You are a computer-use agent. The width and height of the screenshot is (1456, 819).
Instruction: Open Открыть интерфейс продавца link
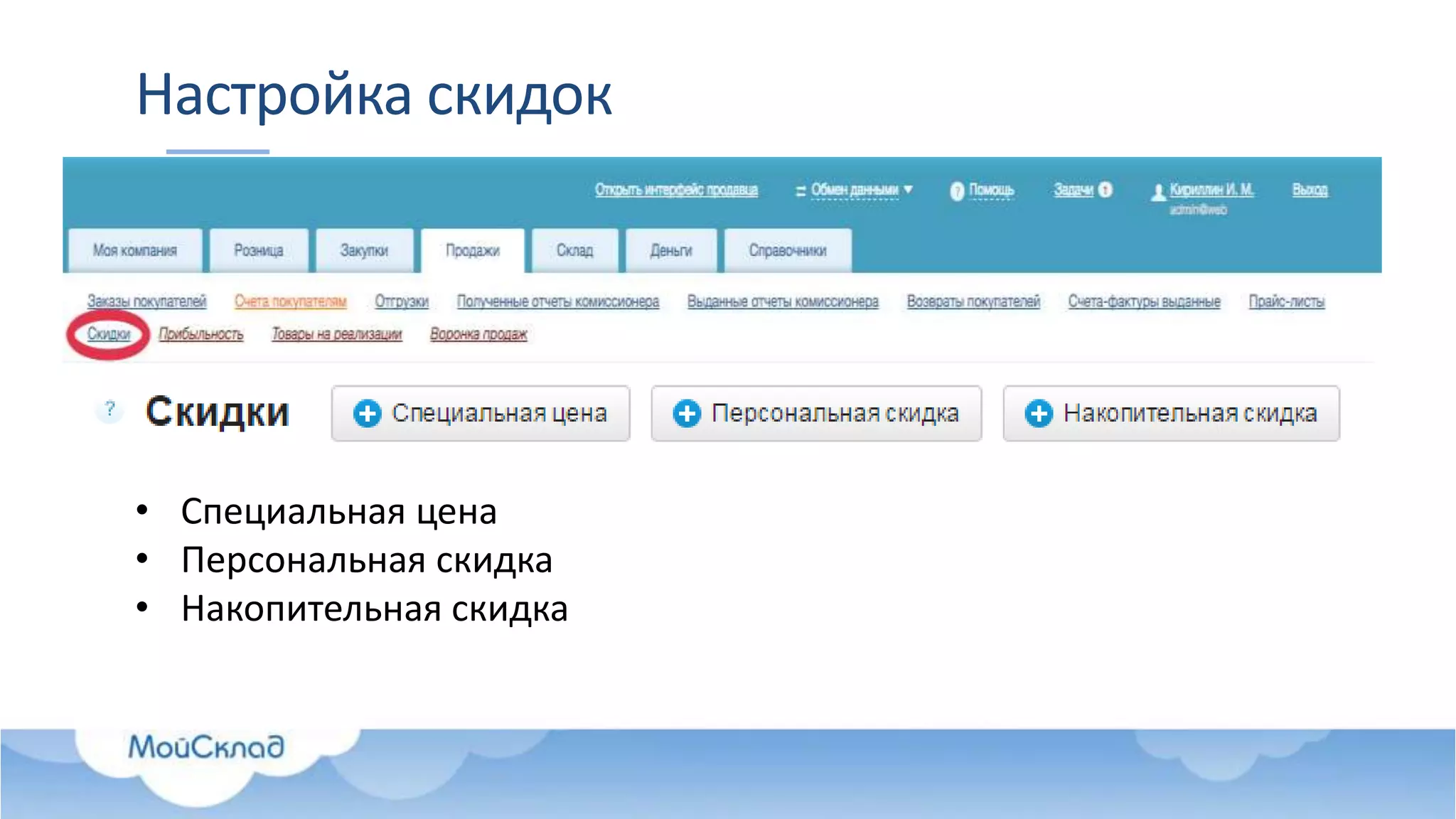676,190
